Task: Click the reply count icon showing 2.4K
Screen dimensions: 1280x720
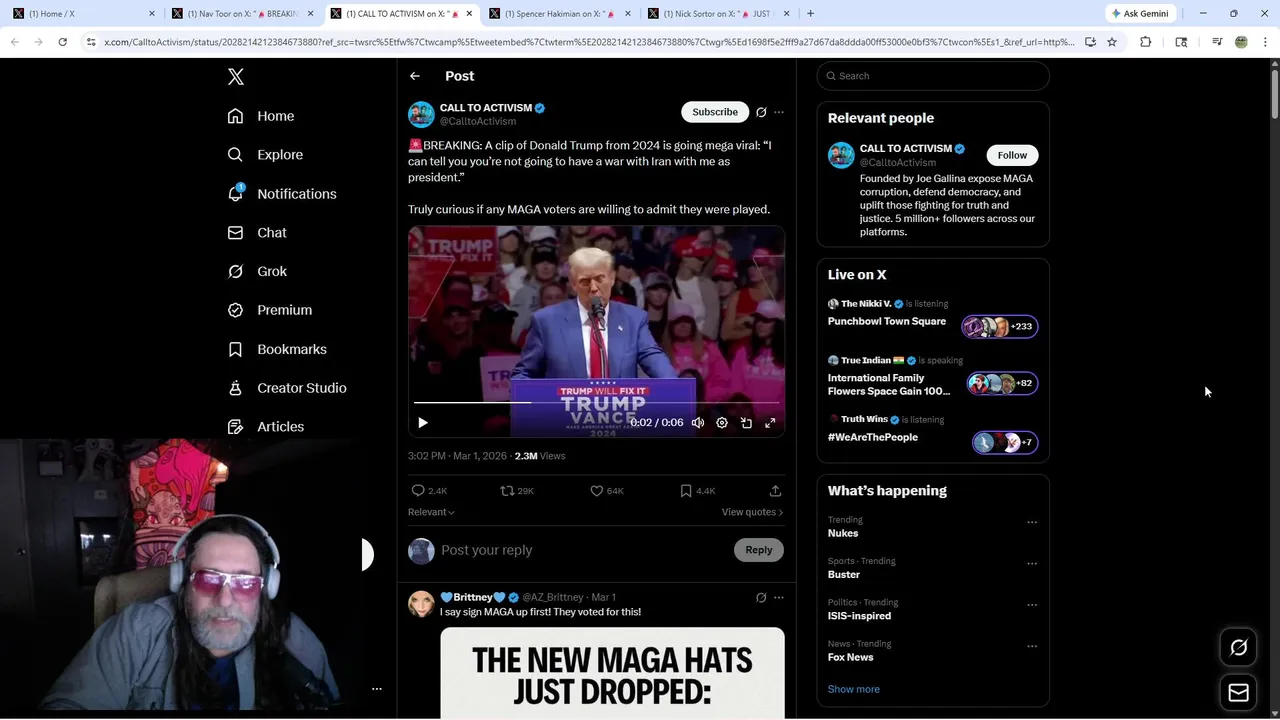Action: point(418,491)
